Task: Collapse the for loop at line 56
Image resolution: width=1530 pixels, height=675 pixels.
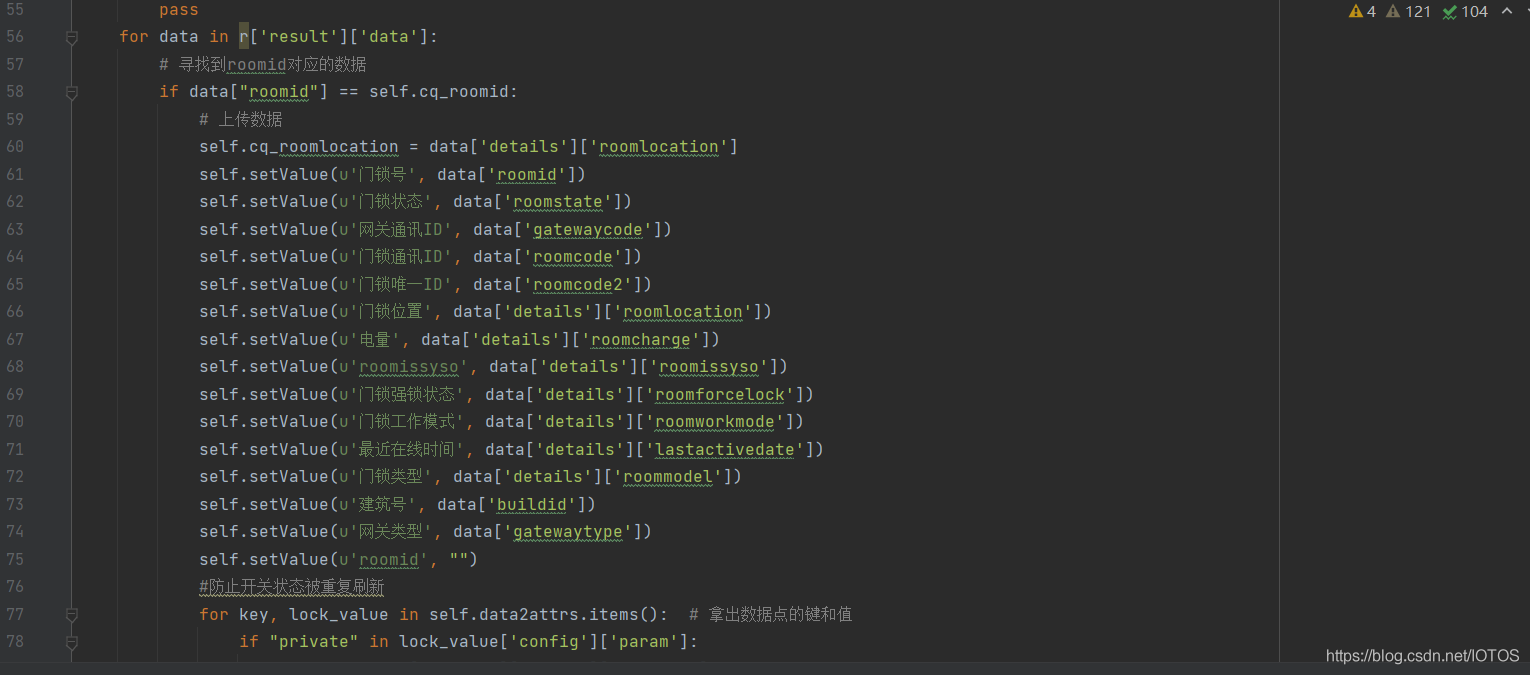Action: (x=71, y=37)
